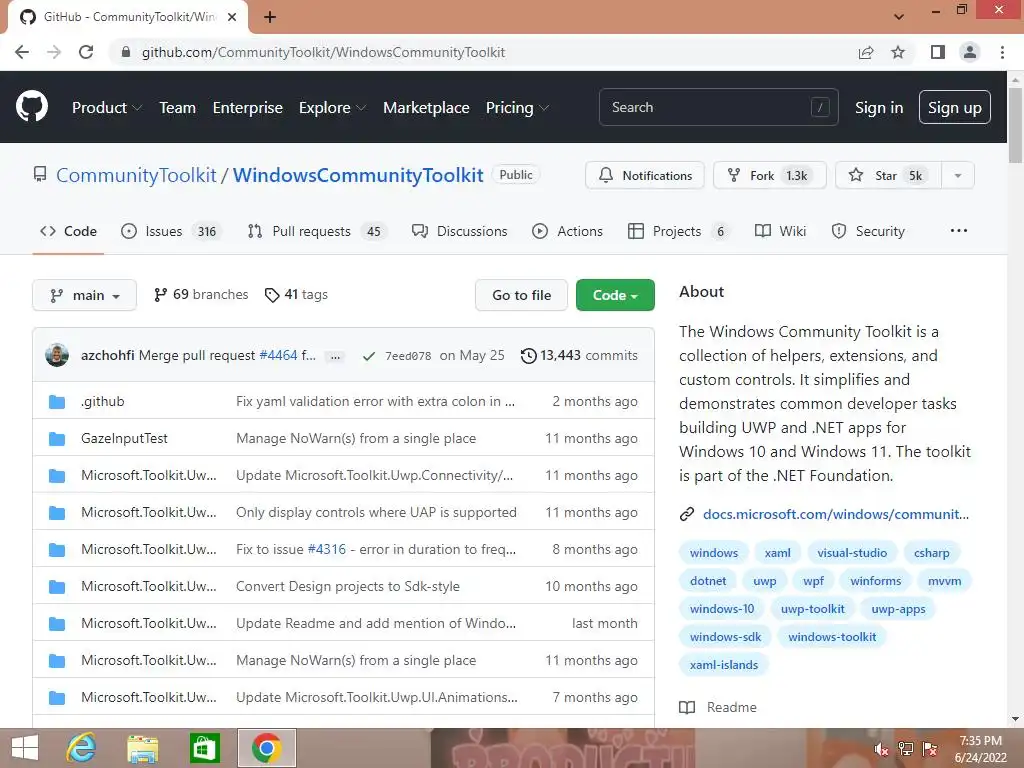Open the green Code dropdown button
The height and width of the screenshot is (768, 1024).
[x=615, y=295]
